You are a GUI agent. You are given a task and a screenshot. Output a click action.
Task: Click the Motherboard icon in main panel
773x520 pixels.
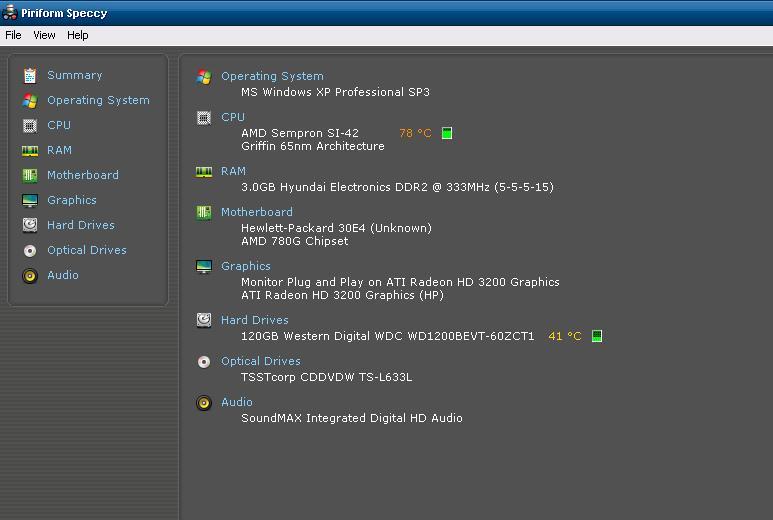204,212
